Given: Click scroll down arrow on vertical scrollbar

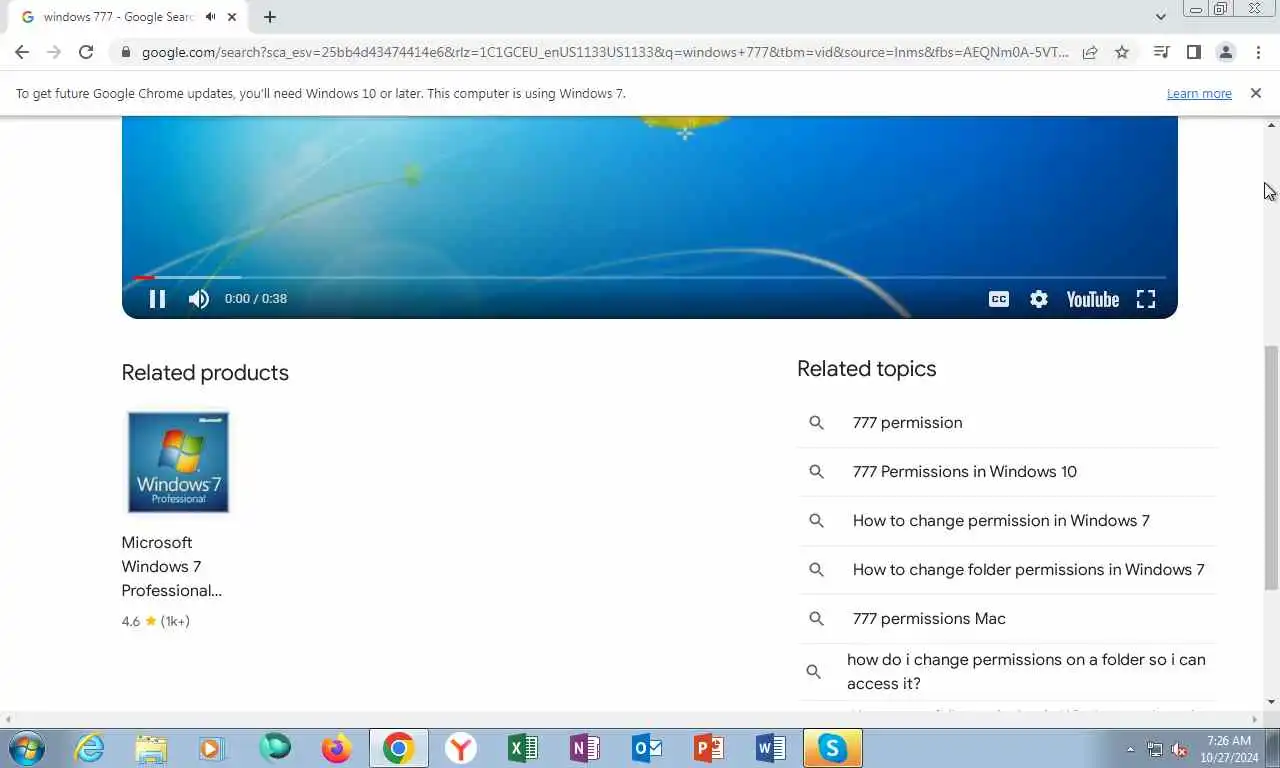Looking at the screenshot, I should point(1271,702).
